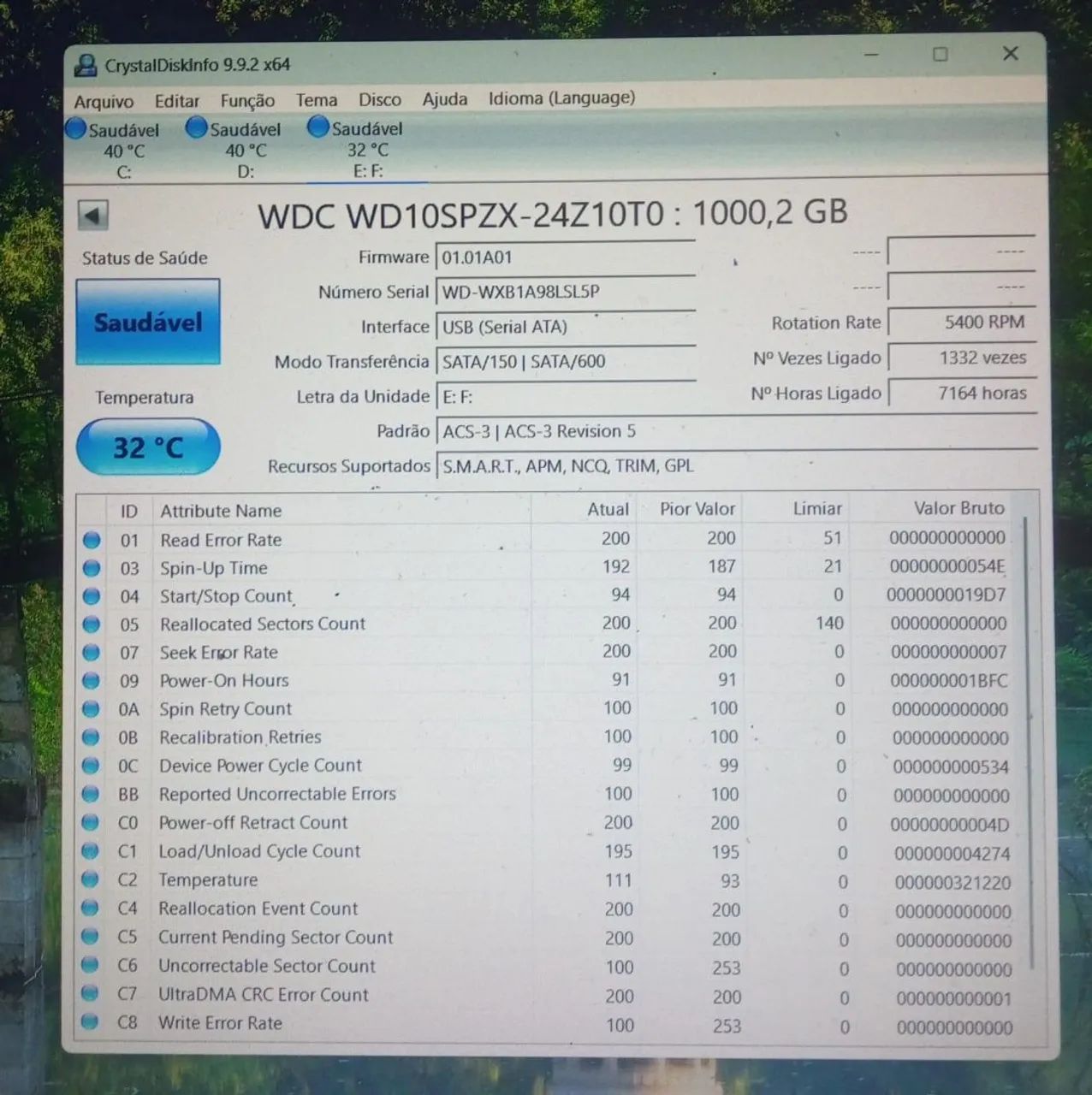Open the Arquivo menu
The height and width of the screenshot is (1095, 1092).
tap(104, 102)
